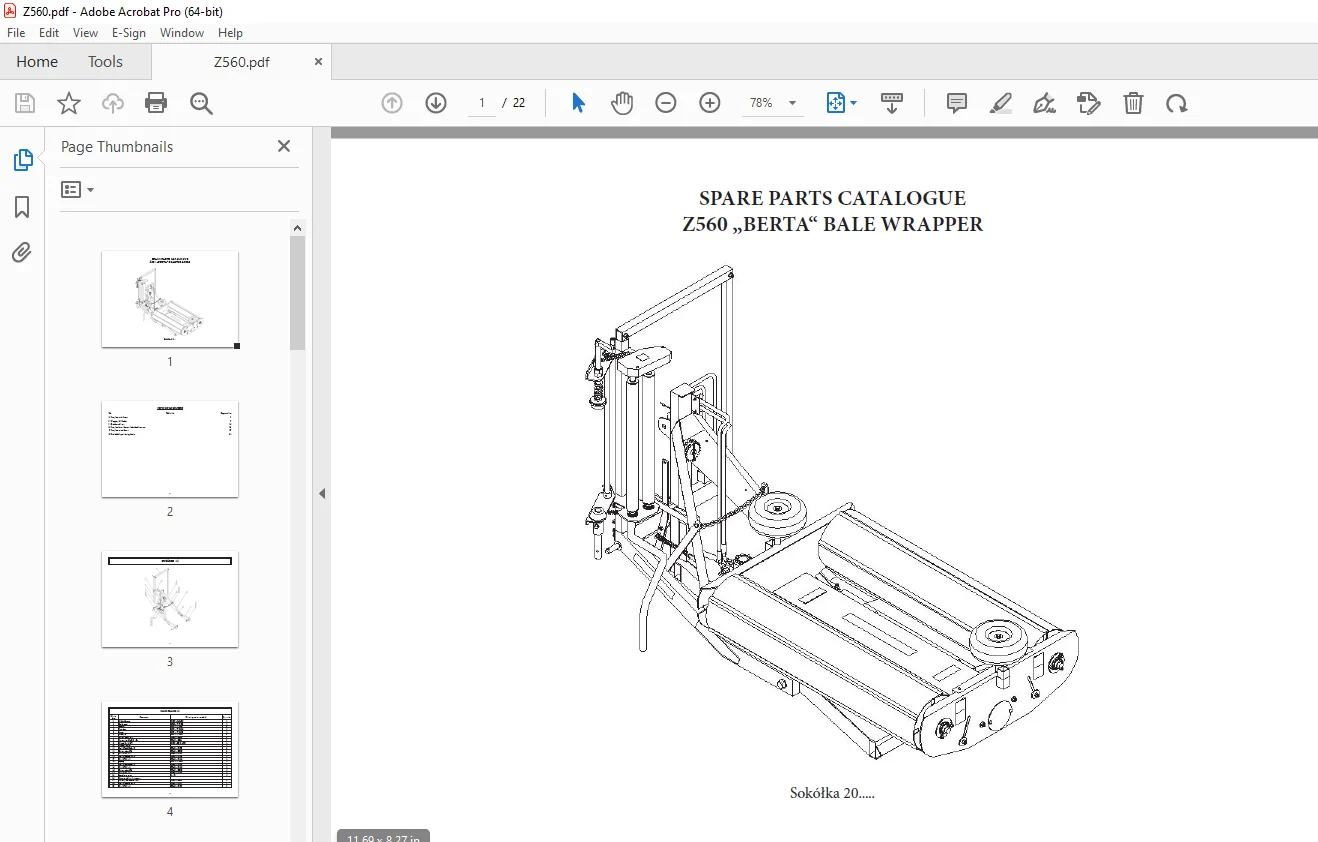Click the Sokółka 20..... text
This screenshot has height=842, width=1318.
click(x=832, y=793)
